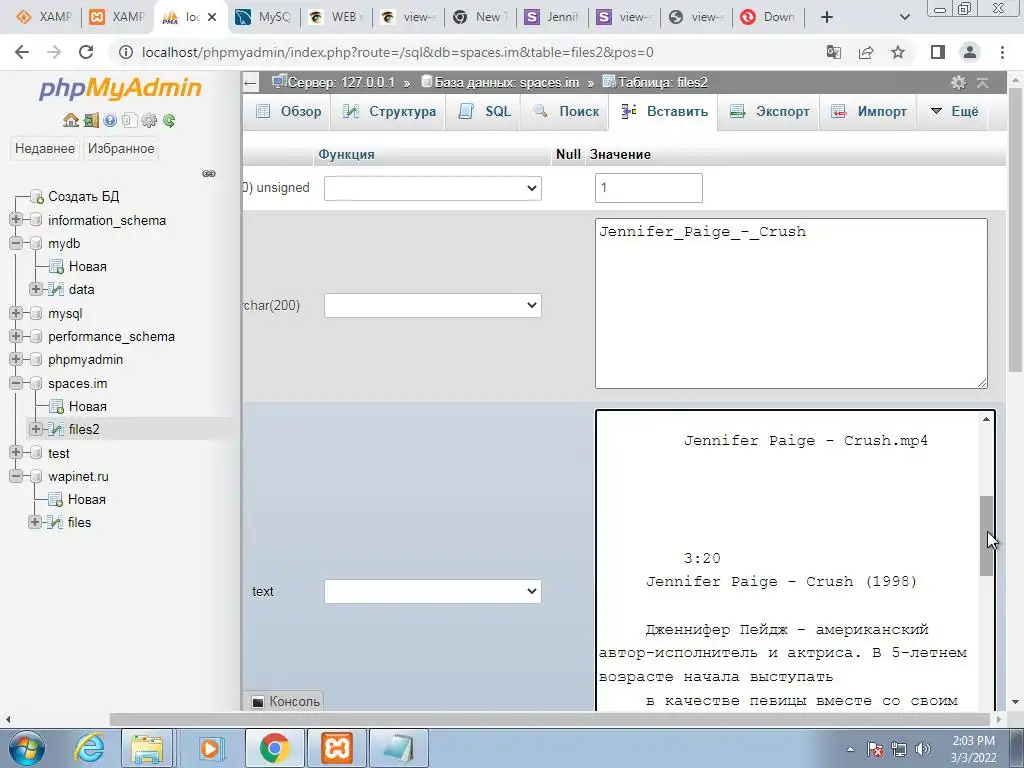Open a new browser tab with plus
The height and width of the screenshot is (768, 1024).
(827, 17)
